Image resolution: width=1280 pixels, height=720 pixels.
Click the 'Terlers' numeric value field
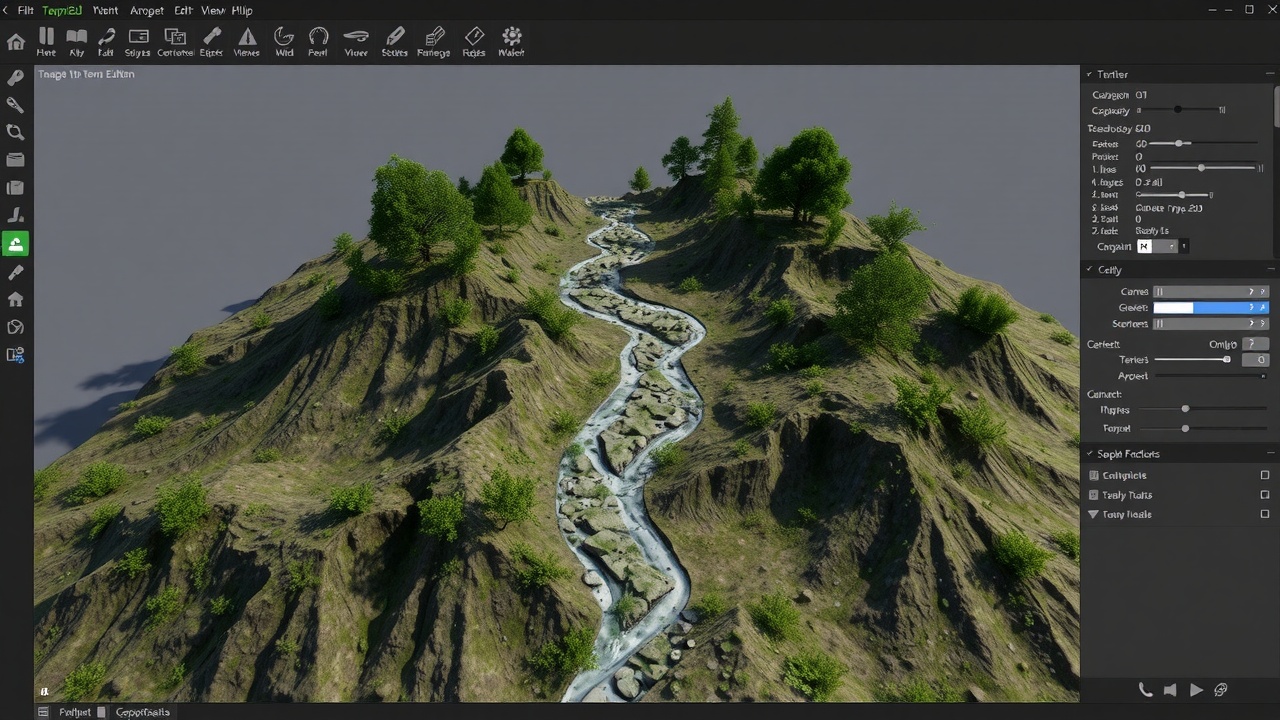coord(1255,359)
